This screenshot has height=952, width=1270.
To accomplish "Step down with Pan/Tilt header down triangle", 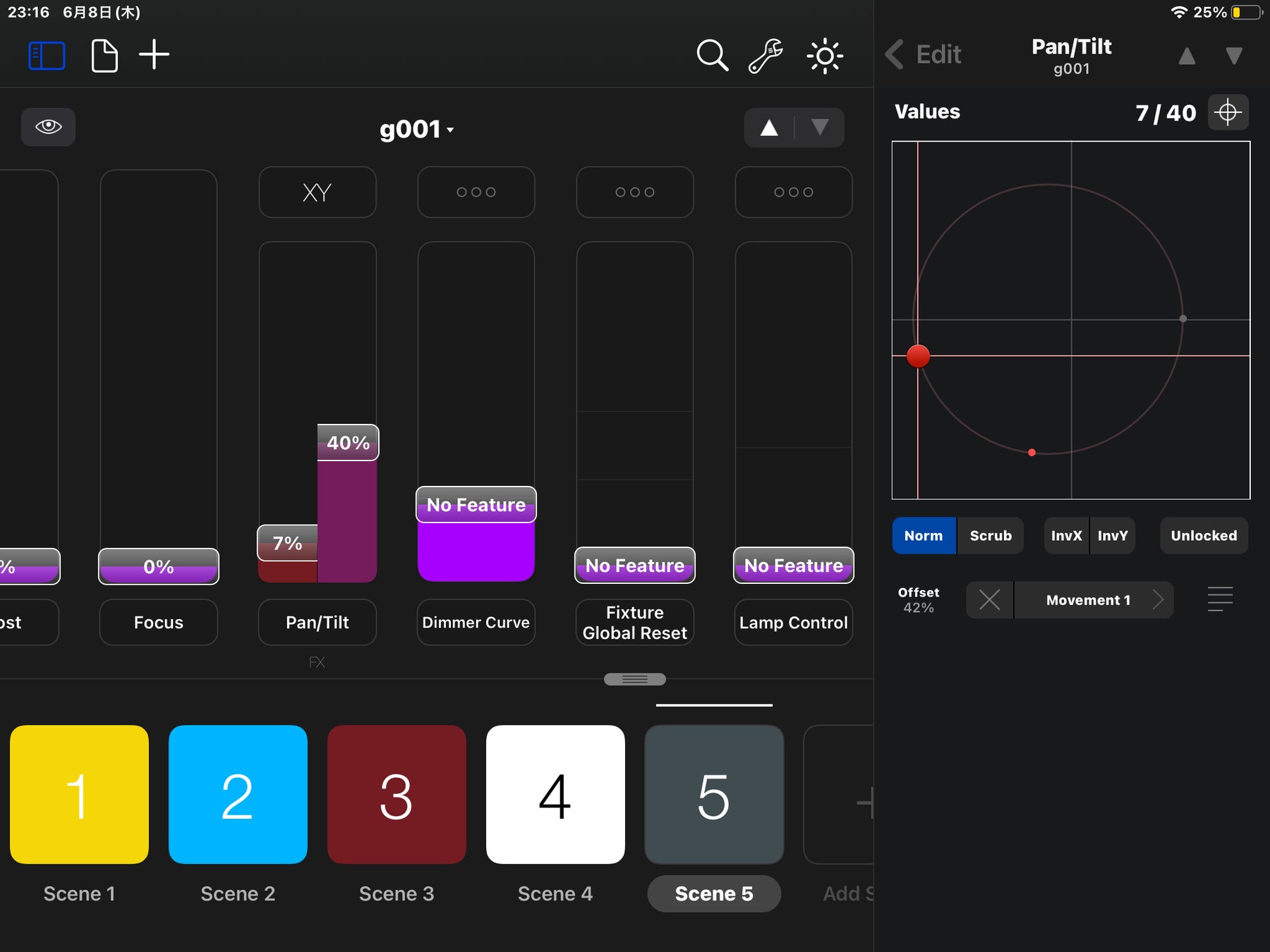I will [x=1233, y=56].
